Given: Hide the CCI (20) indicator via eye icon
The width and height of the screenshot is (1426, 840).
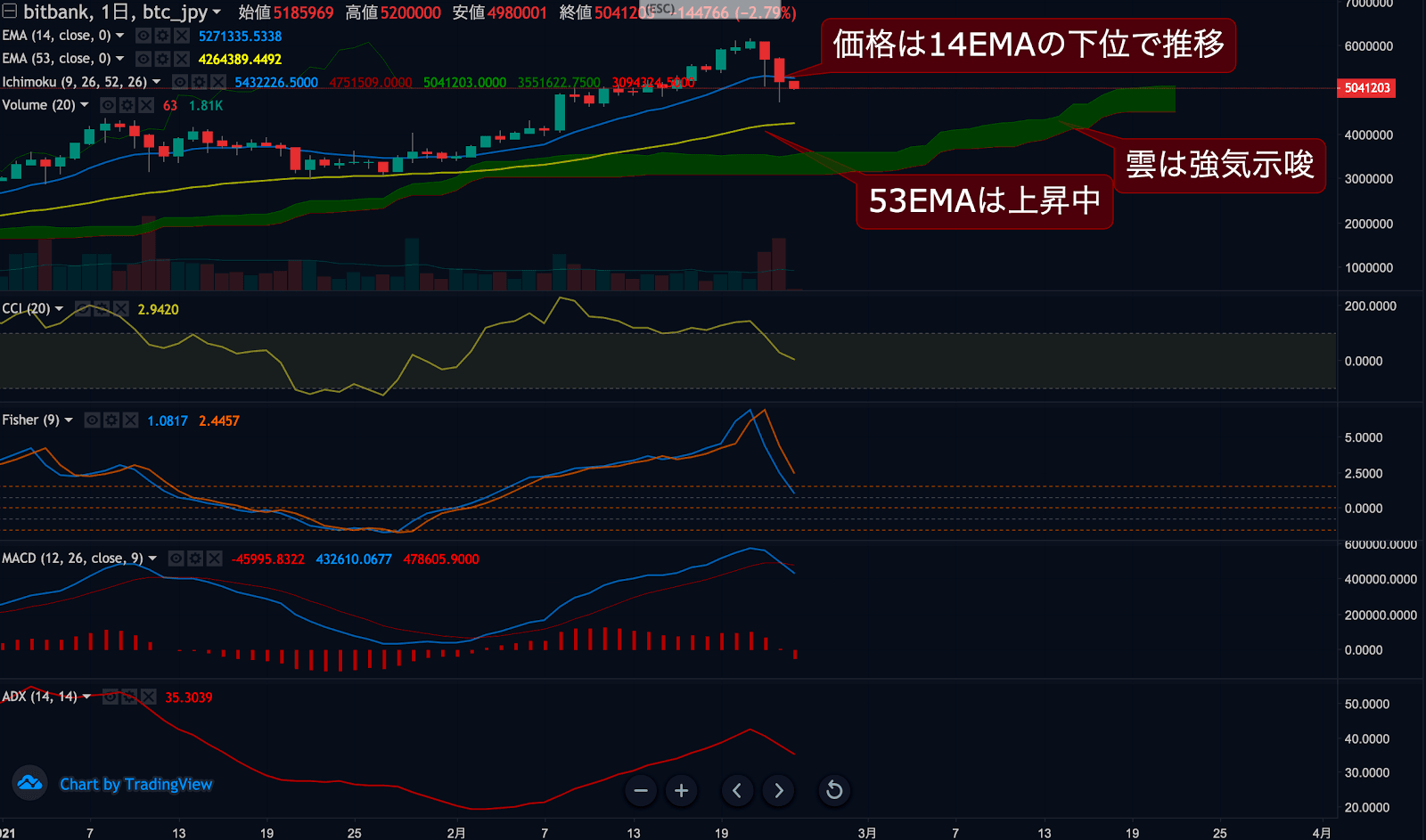Looking at the screenshot, I should click(81, 308).
